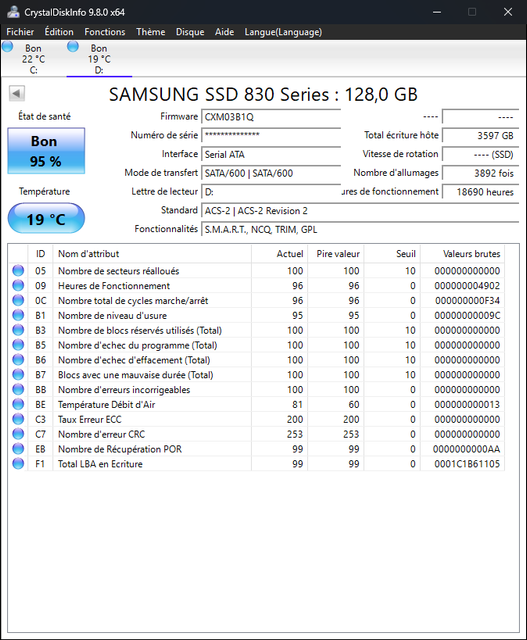Close the CrystalDiskInfo window
This screenshot has height=640, width=527.
point(508,12)
